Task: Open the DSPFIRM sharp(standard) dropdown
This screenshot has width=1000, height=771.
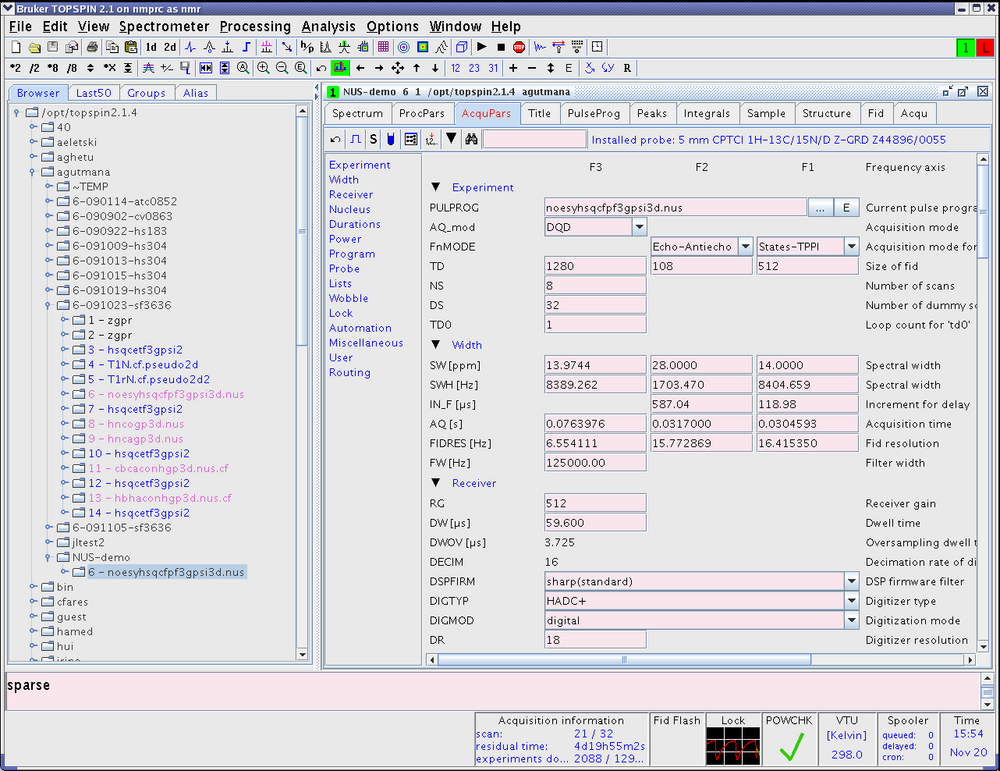Action: point(851,581)
